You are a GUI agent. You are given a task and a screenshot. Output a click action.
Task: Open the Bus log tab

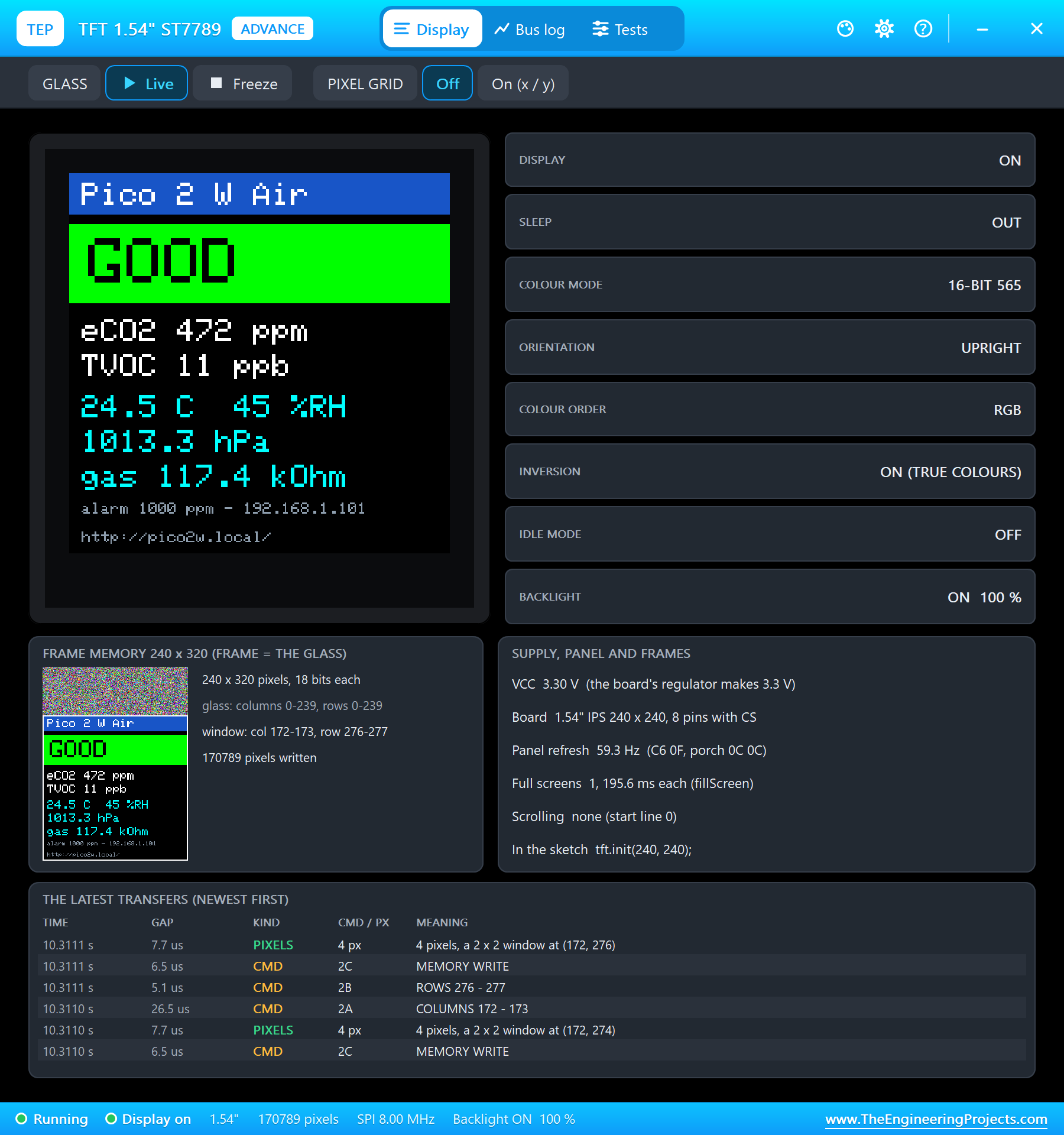pos(530,29)
